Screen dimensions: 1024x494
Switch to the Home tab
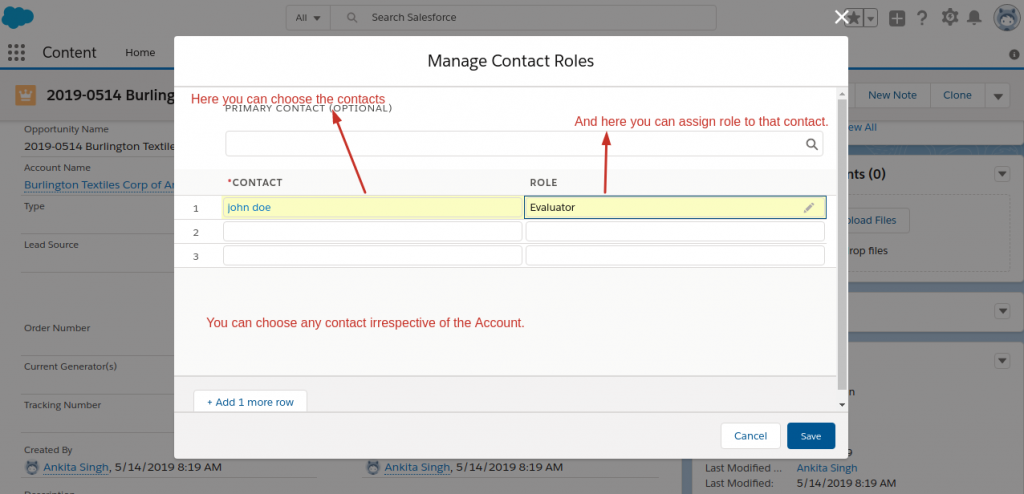tap(140, 53)
